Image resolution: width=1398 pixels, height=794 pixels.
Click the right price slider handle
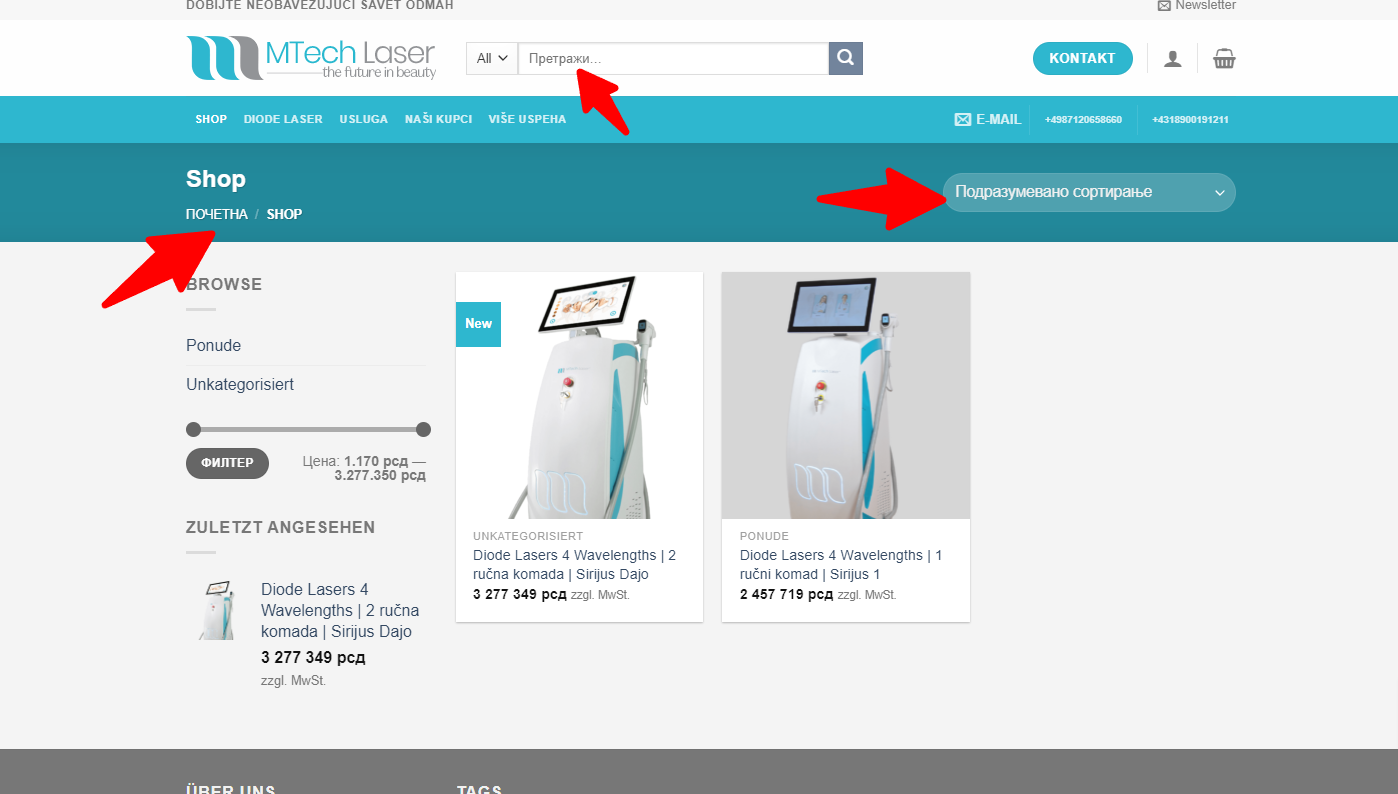click(x=423, y=430)
